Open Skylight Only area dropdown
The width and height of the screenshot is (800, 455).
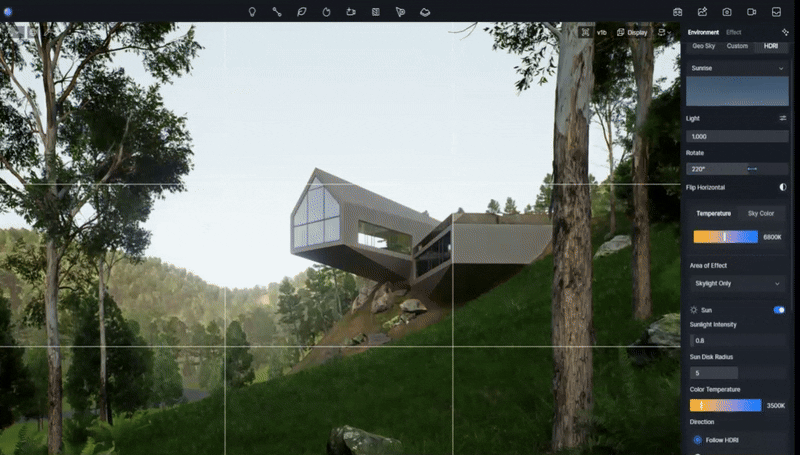tap(737, 284)
